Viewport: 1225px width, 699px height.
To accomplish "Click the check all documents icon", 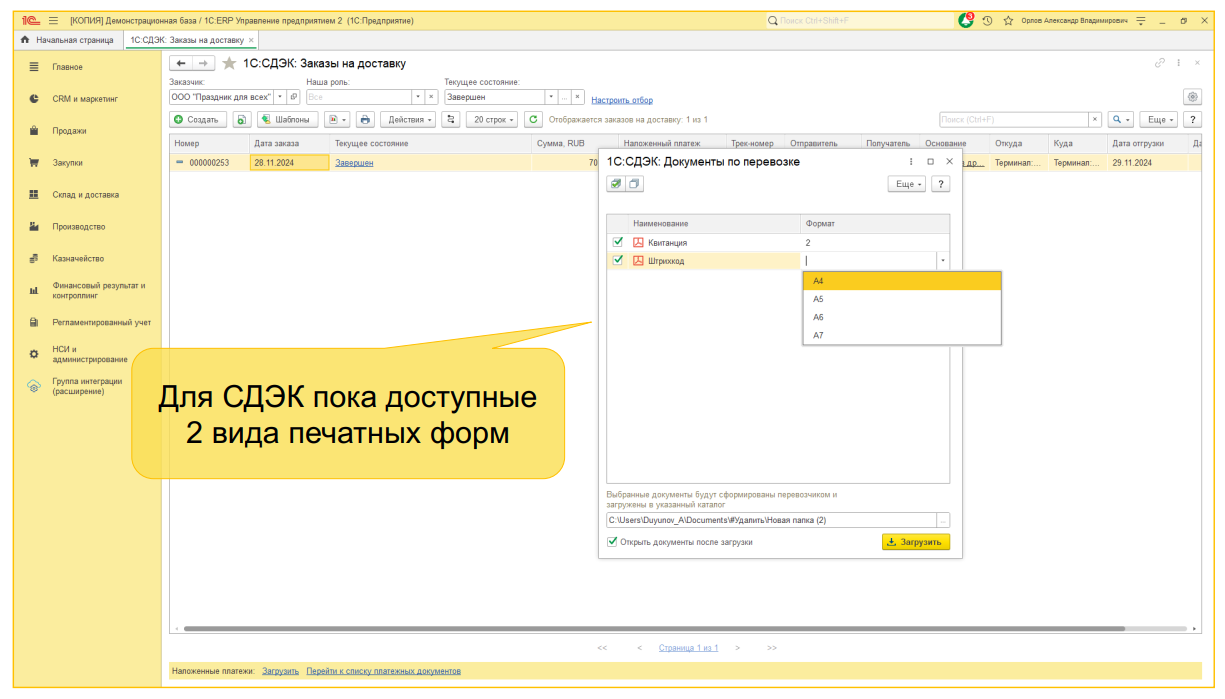I will pyautogui.click(x=616, y=184).
